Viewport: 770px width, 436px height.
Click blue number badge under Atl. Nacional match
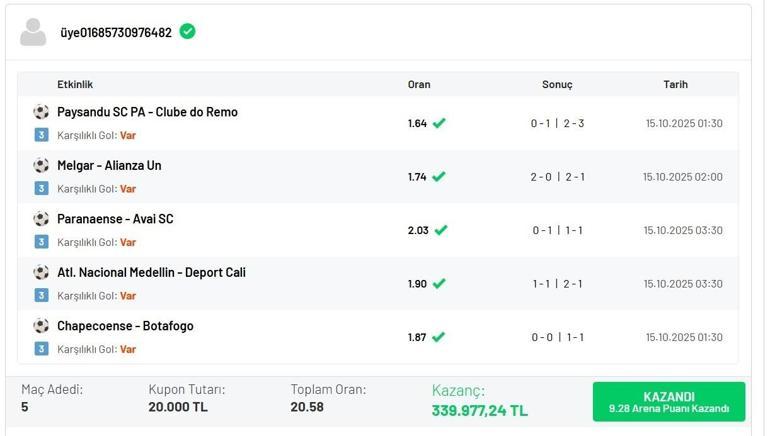(41, 295)
